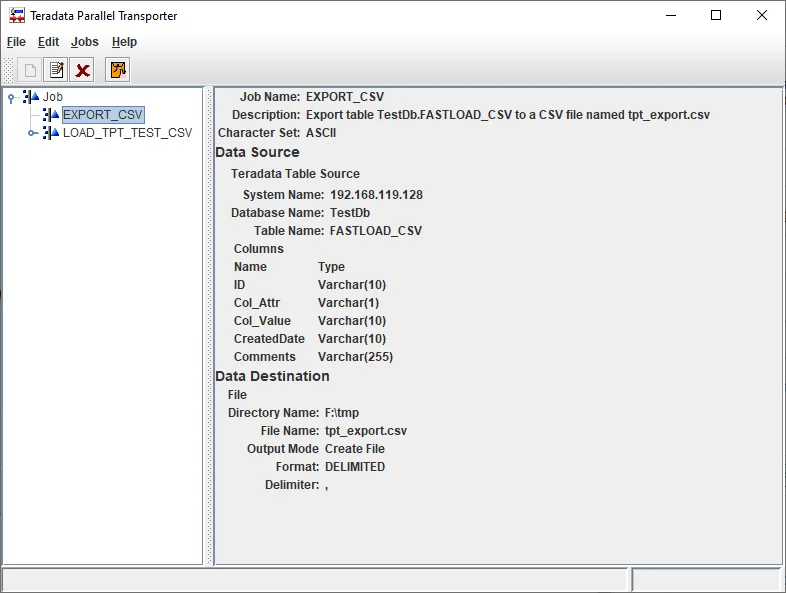The height and width of the screenshot is (593, 786).
Task: Click the New job toolbar icon
Action: point(30,70)
